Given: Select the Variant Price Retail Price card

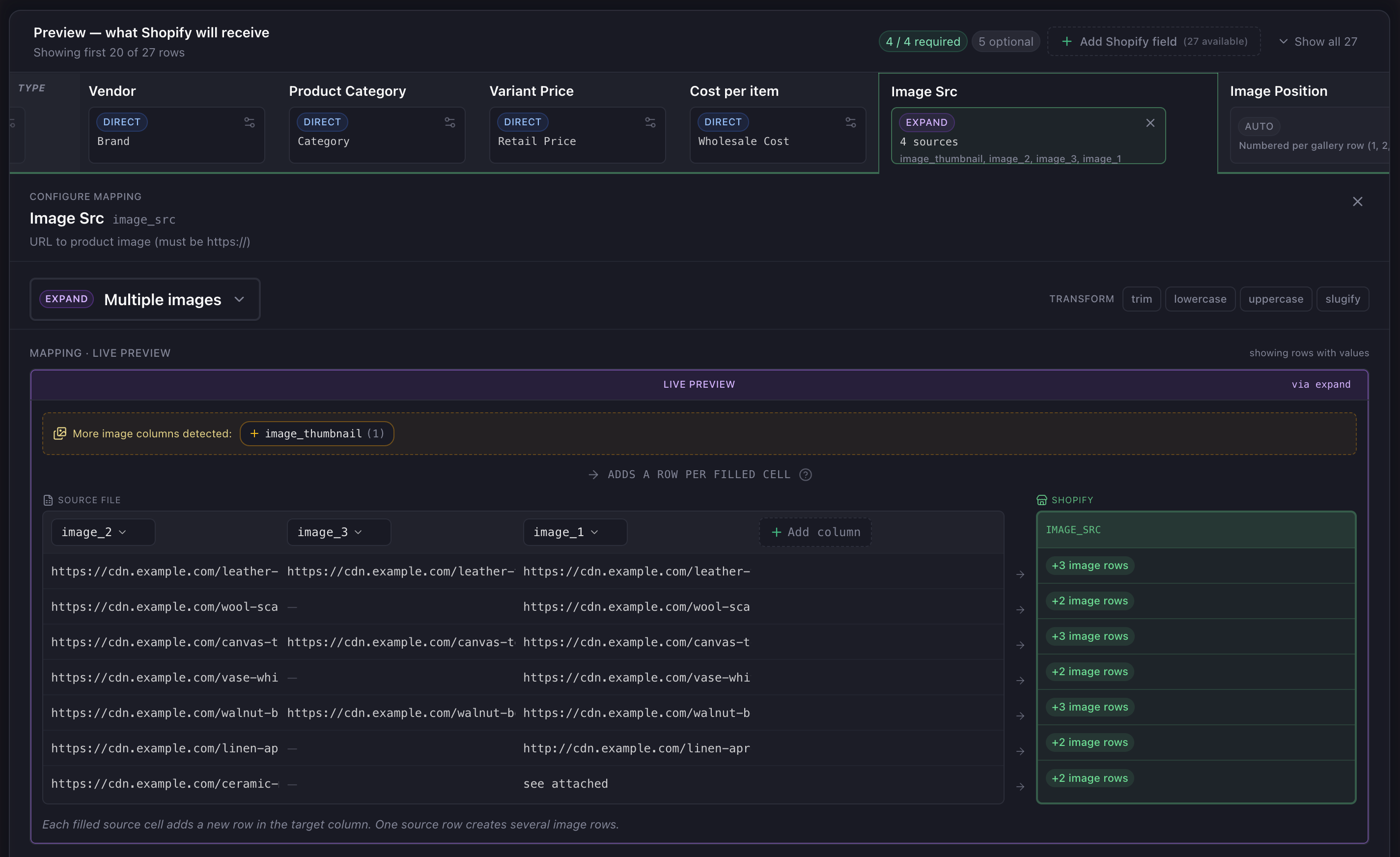Looking at the screenshot, I should coord(577,135).
